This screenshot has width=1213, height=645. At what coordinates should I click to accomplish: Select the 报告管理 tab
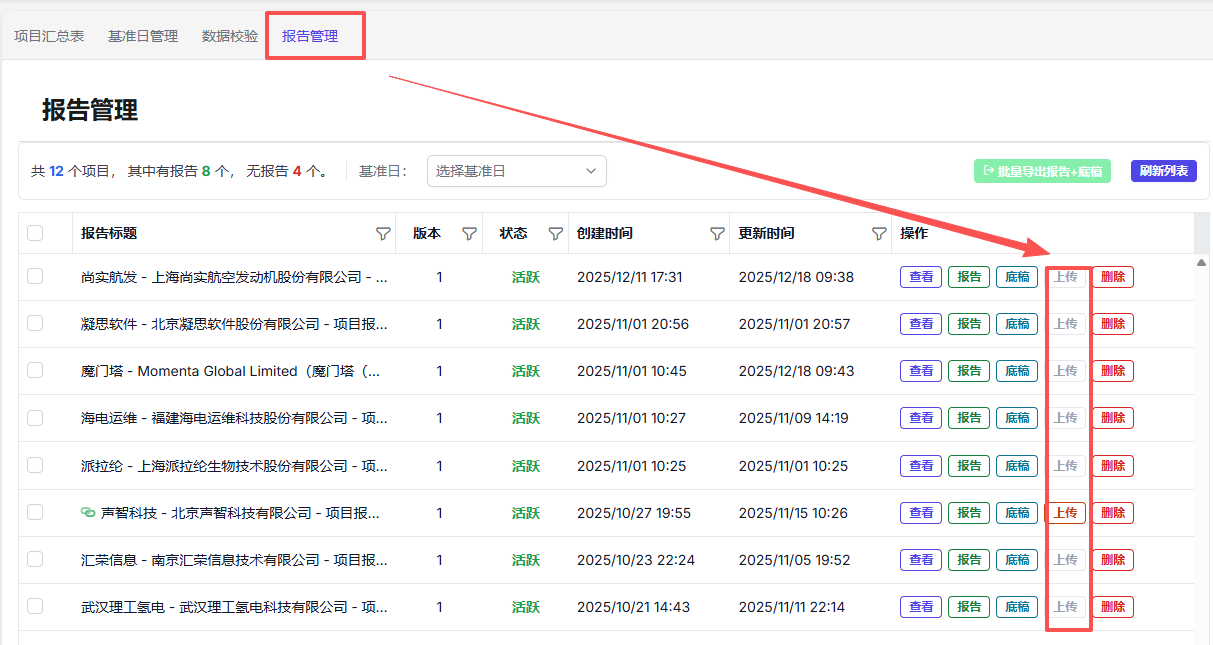point(310,36)
